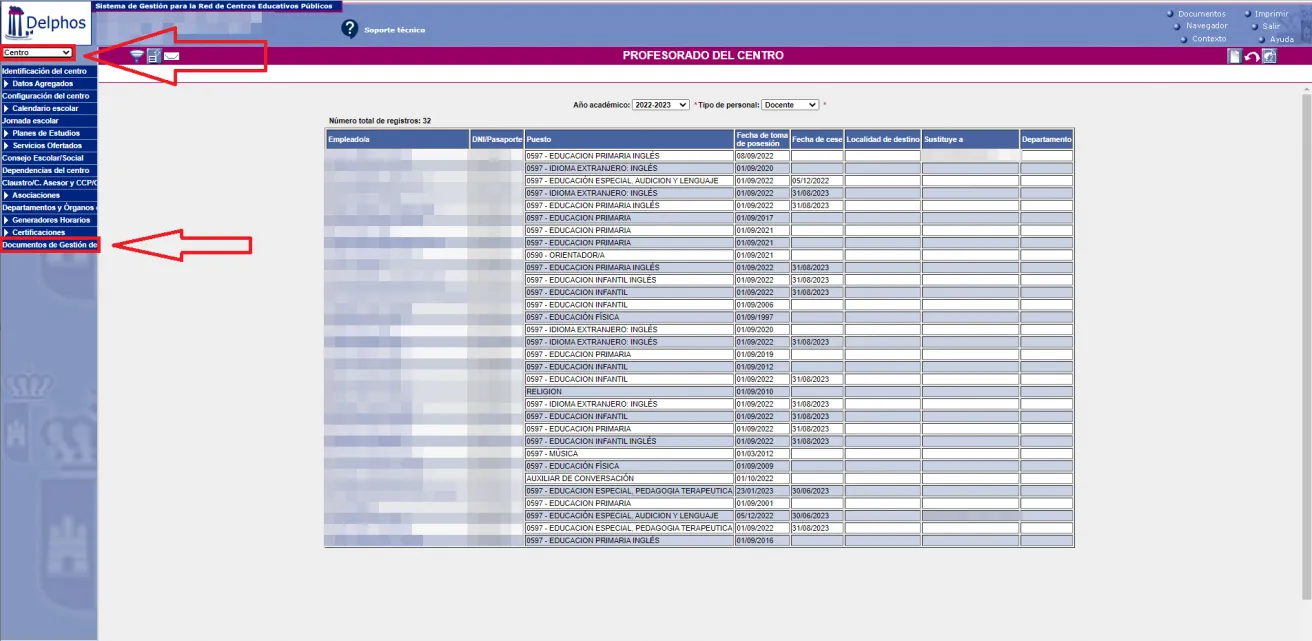Select Calendario escolar from the sidebar
1312x641 pixels.
45,108
